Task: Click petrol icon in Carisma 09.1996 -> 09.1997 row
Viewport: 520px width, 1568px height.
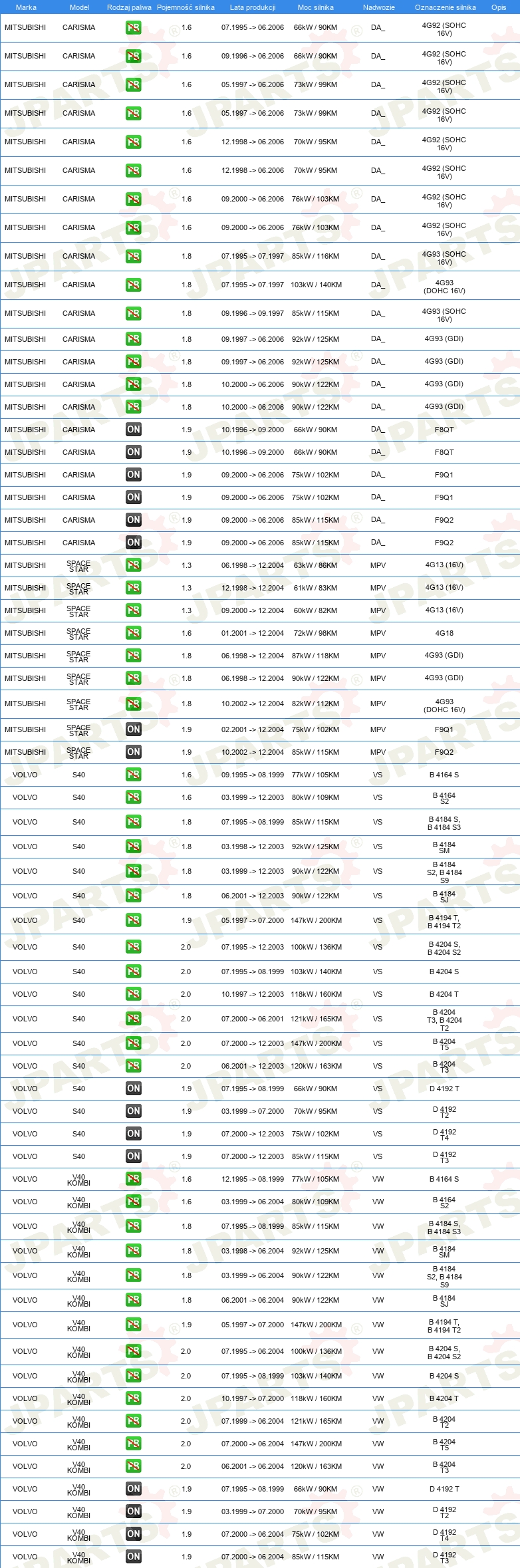Action: pyautogui.click(x=134, y=314)
